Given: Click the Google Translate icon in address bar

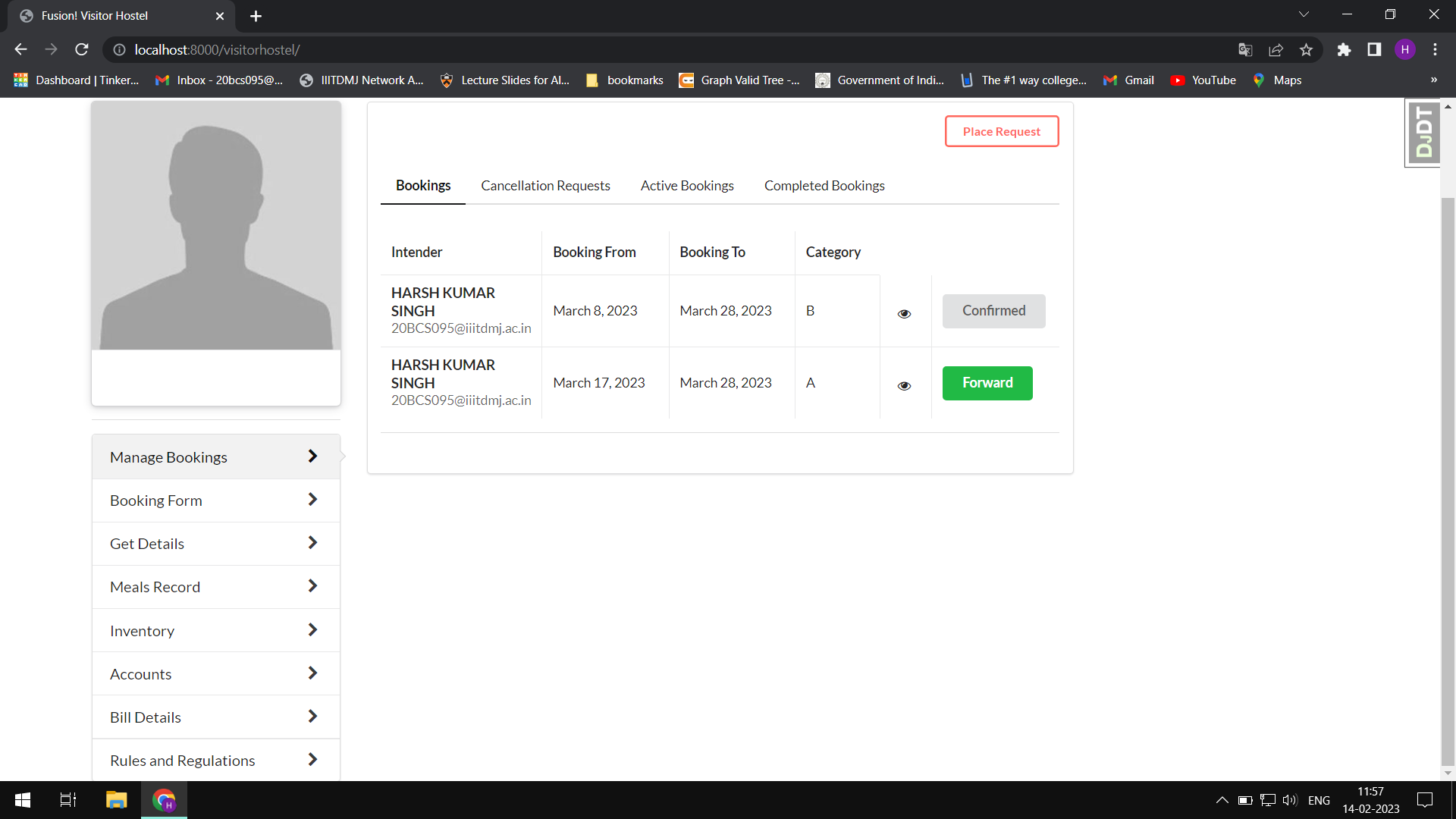Looking at the screenshot, I should click(1245, 49).
